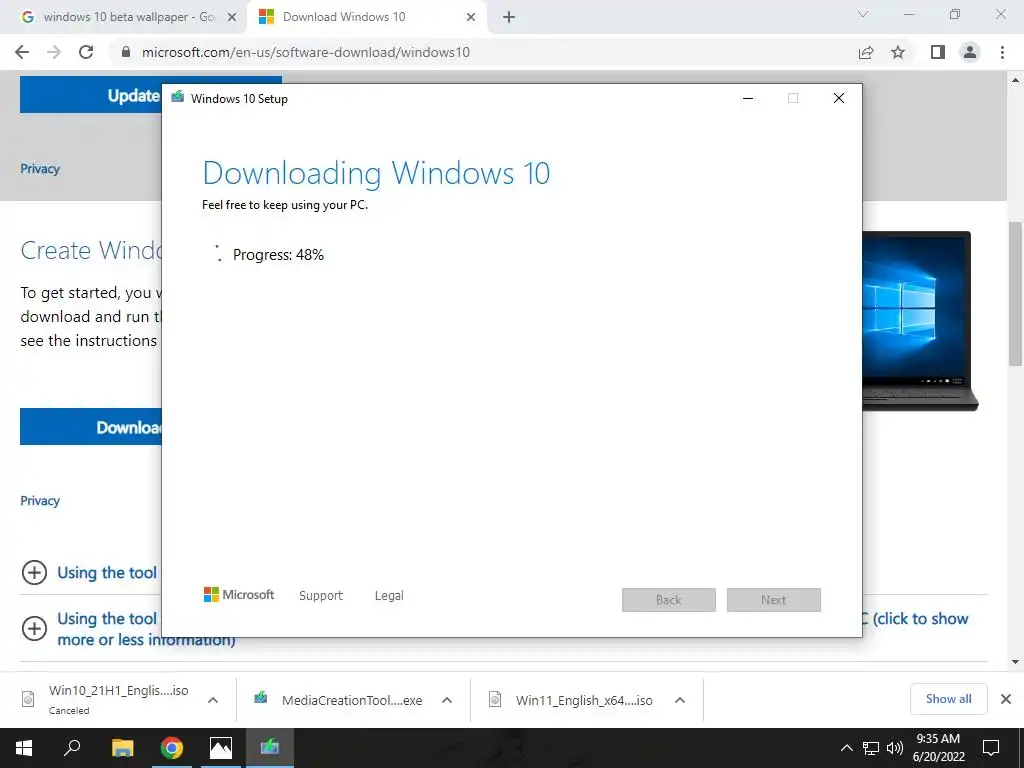Open the tab search chevron

point(863,14)
